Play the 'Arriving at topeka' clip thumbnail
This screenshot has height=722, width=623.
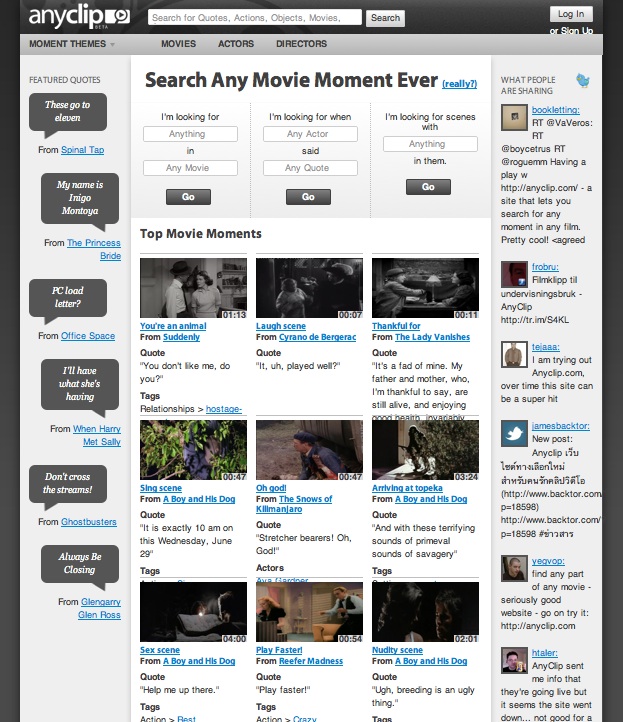tap(425, 450)
